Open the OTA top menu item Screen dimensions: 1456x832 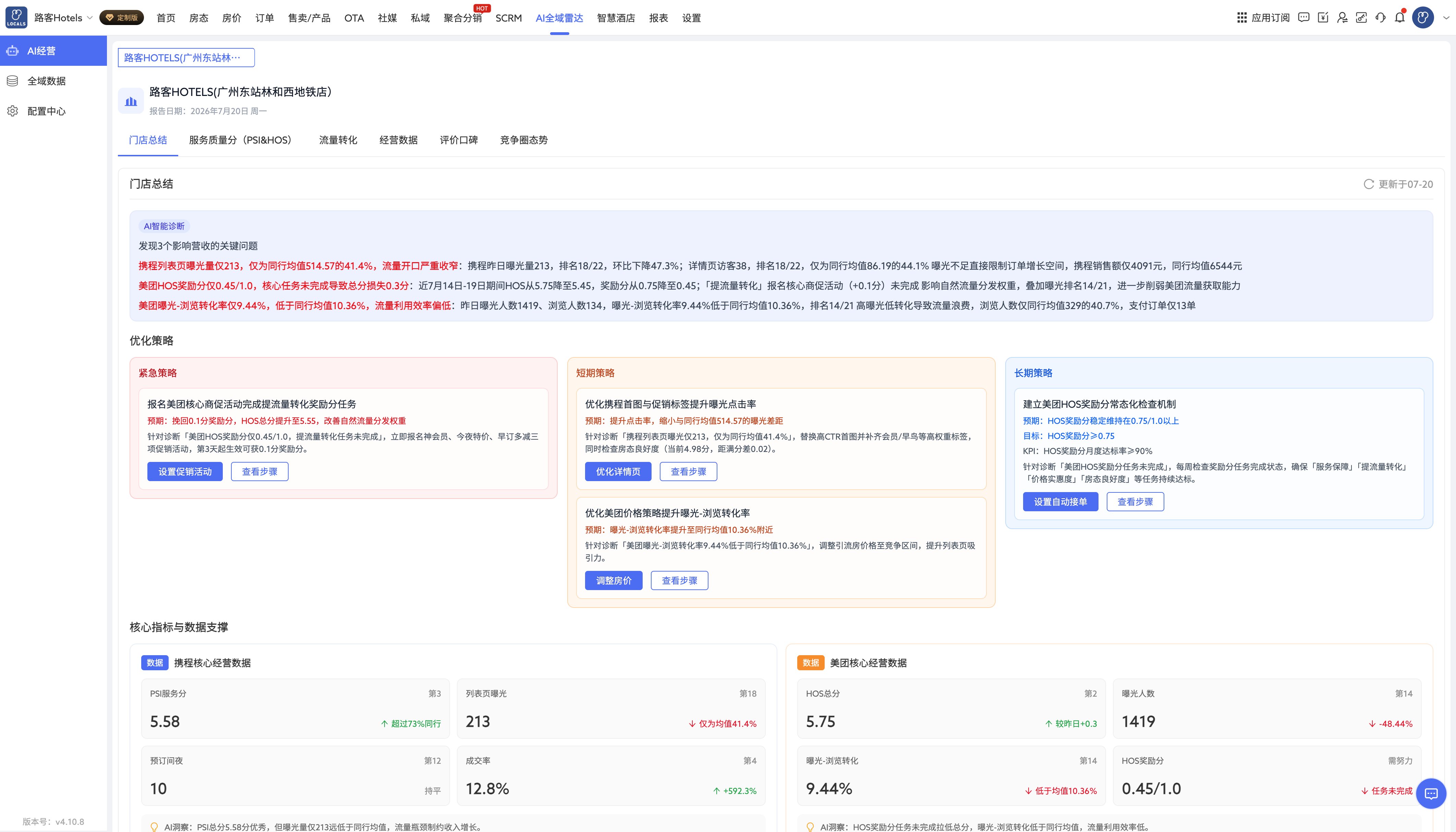354,18
